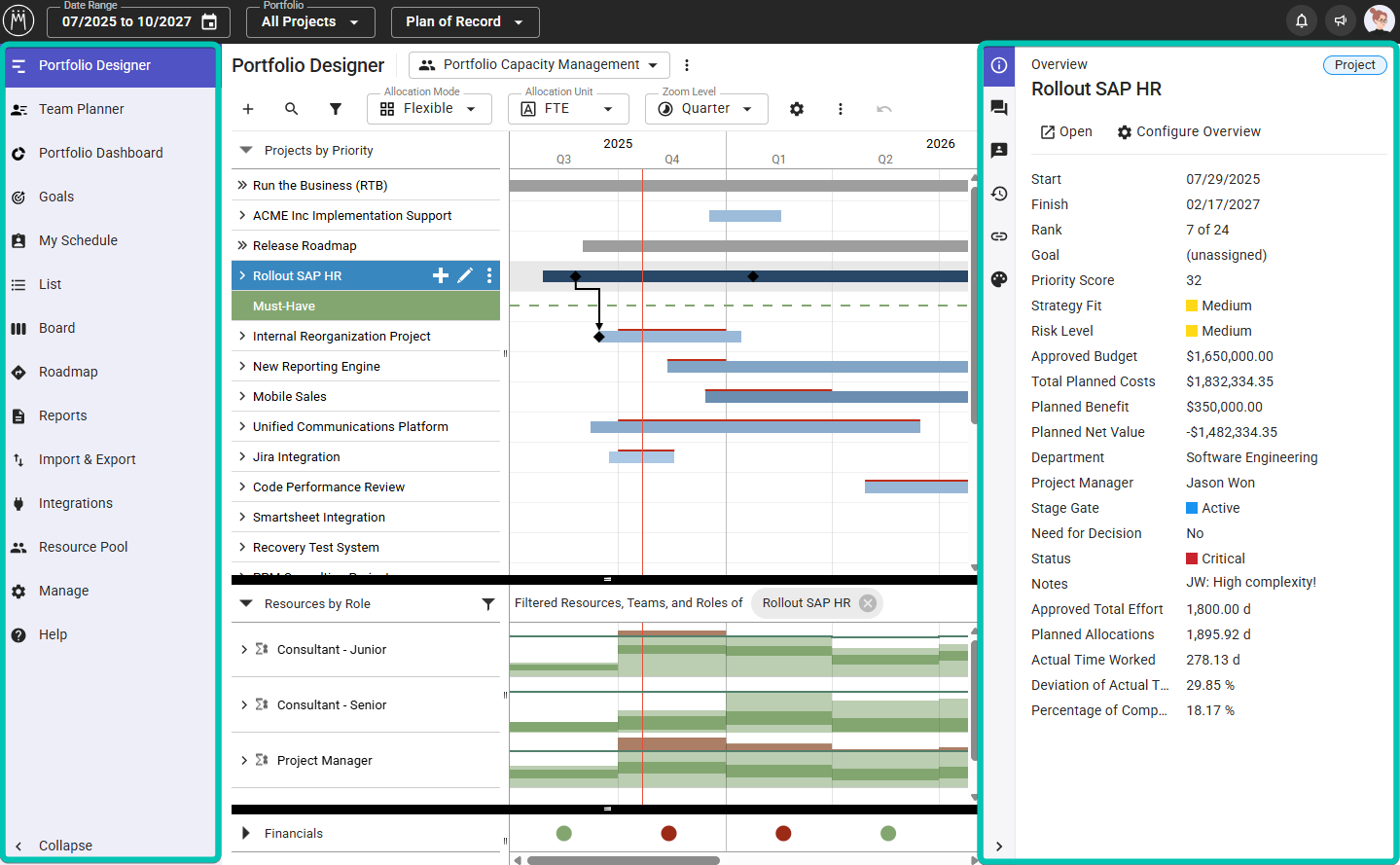This screenshot has height=865, width=1400.
Task: Open the color palette icon in the side panel
Action: pyautogui.click(x=999, y=279)
